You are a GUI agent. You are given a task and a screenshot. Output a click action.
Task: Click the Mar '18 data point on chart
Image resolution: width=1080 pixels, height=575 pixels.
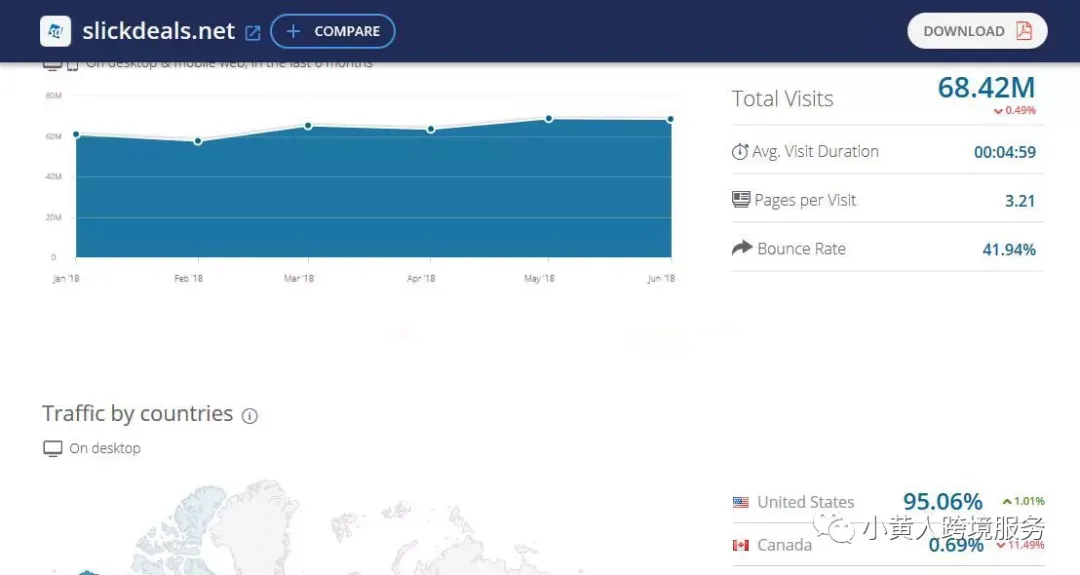(308, 126)
